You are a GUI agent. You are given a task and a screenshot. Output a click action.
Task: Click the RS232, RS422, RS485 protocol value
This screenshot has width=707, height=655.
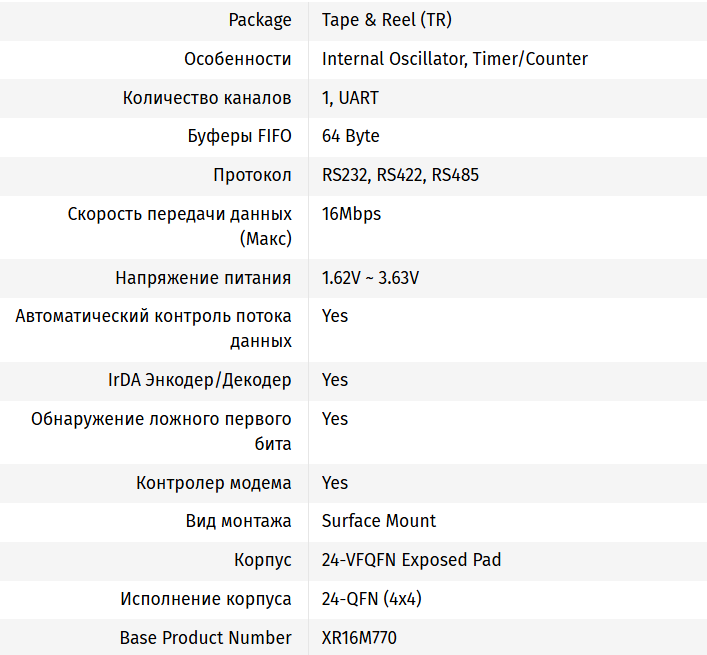(400, 175)
